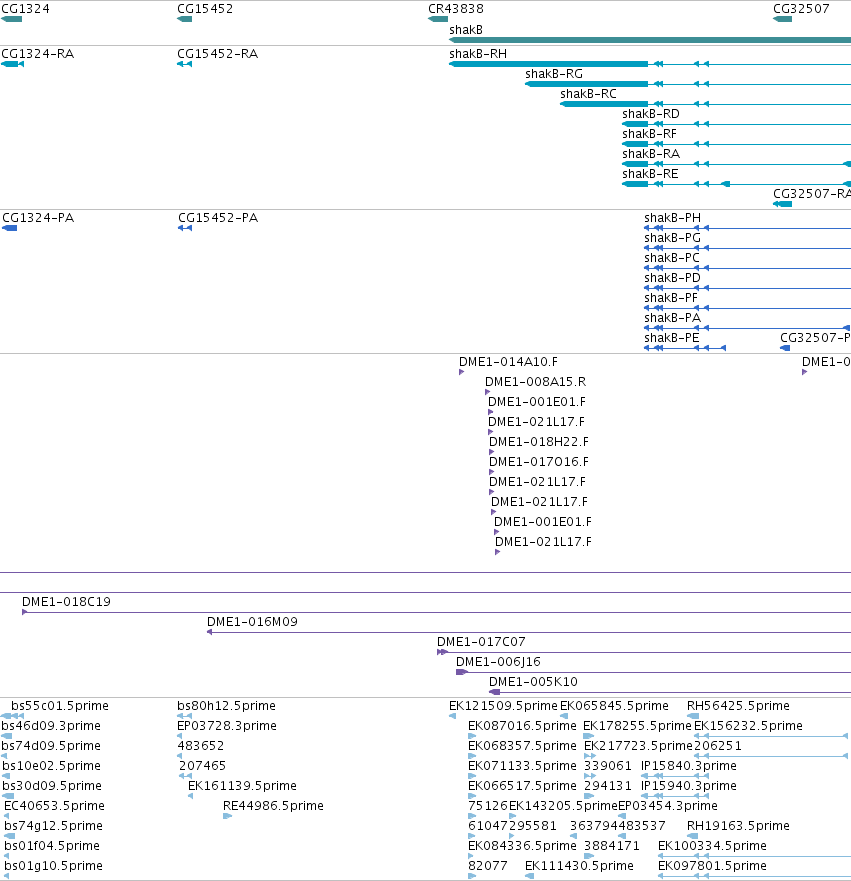The height and width of the screenshot is (881, 851).
Task: Select the 207465 feature label
Action: point(202,766)
